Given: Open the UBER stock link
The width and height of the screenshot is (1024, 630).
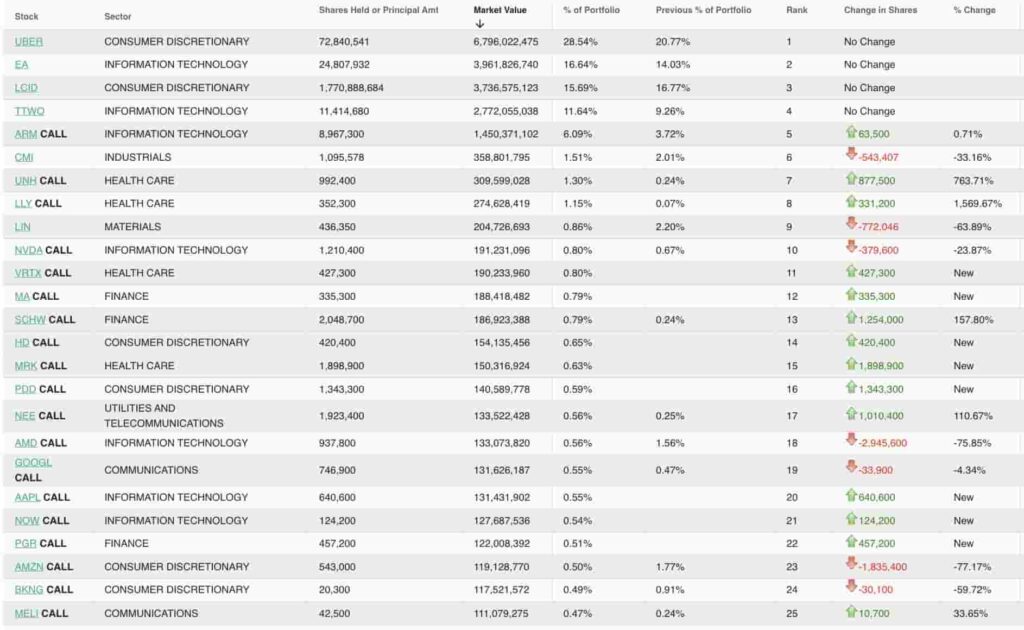Looking at the screenshot, I should 29,42.
